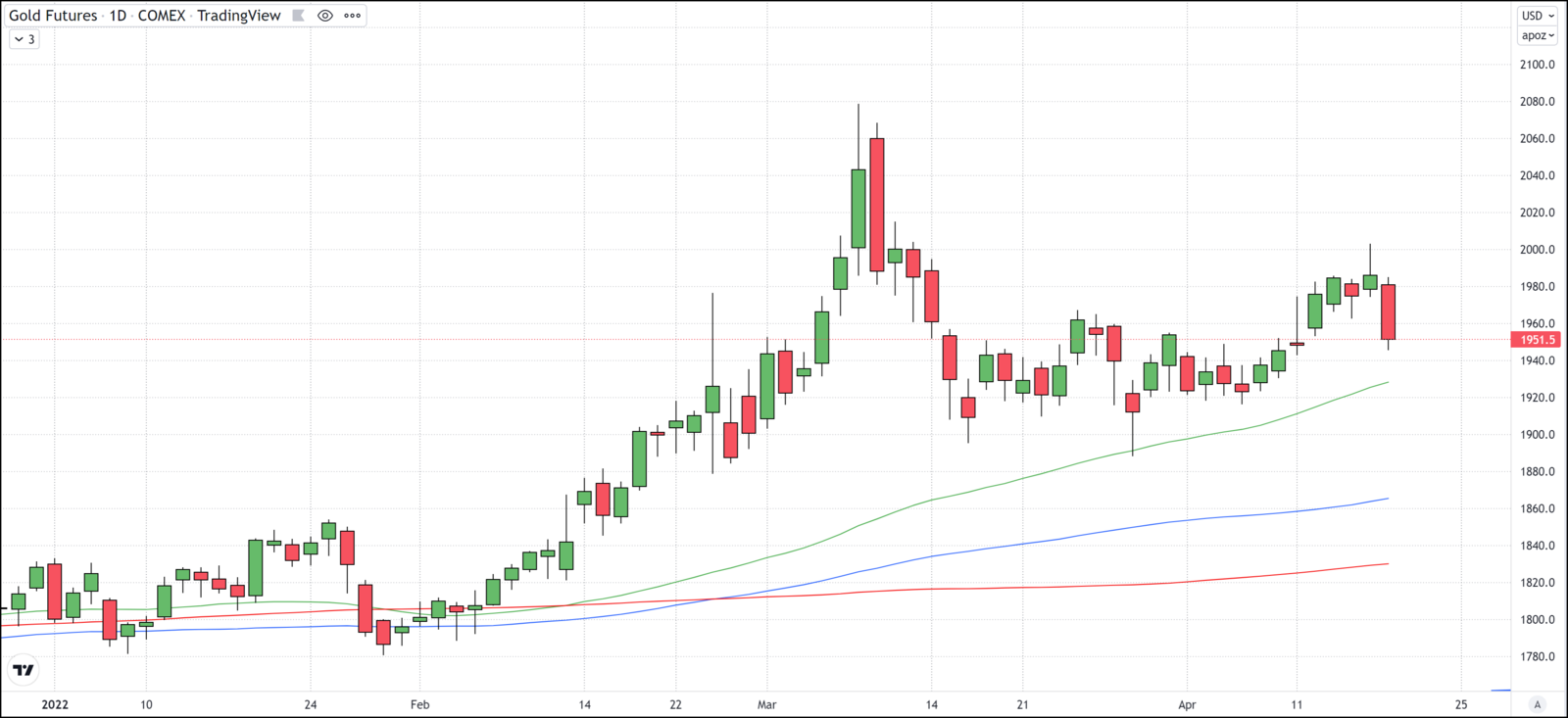The width and height of the screenshot is (1568, 718).
Task: Open the three-dot more options menu
Action: (x=353, y=16)
